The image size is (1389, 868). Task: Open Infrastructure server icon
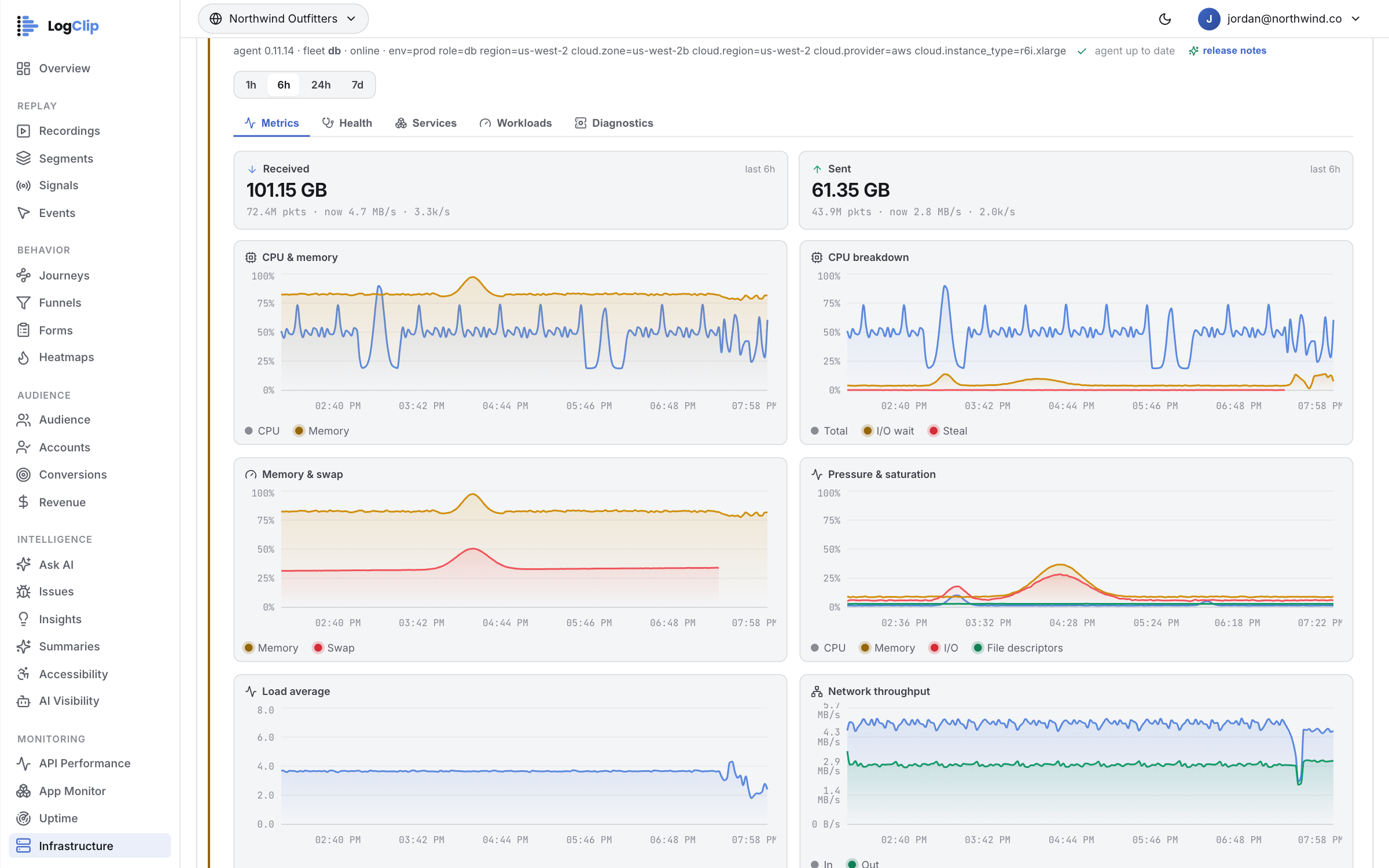pos(23,846)
